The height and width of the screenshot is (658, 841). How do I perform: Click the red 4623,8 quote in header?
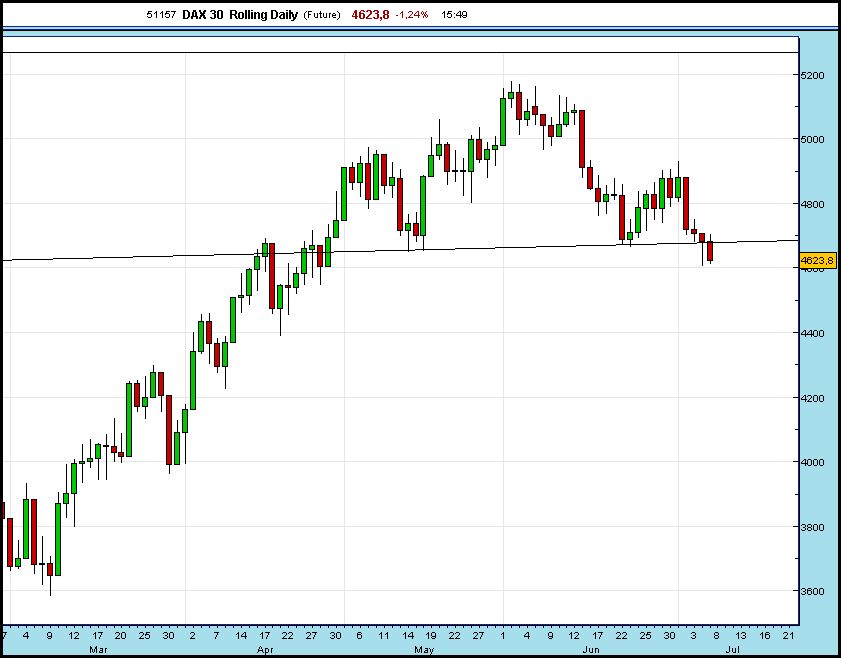click(x=370, y=15)
